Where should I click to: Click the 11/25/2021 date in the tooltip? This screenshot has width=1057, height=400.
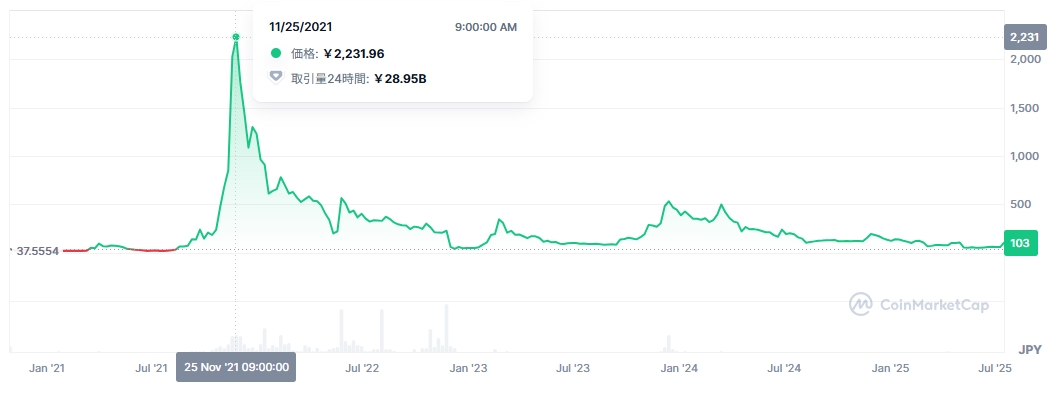(x=302, y=27)
